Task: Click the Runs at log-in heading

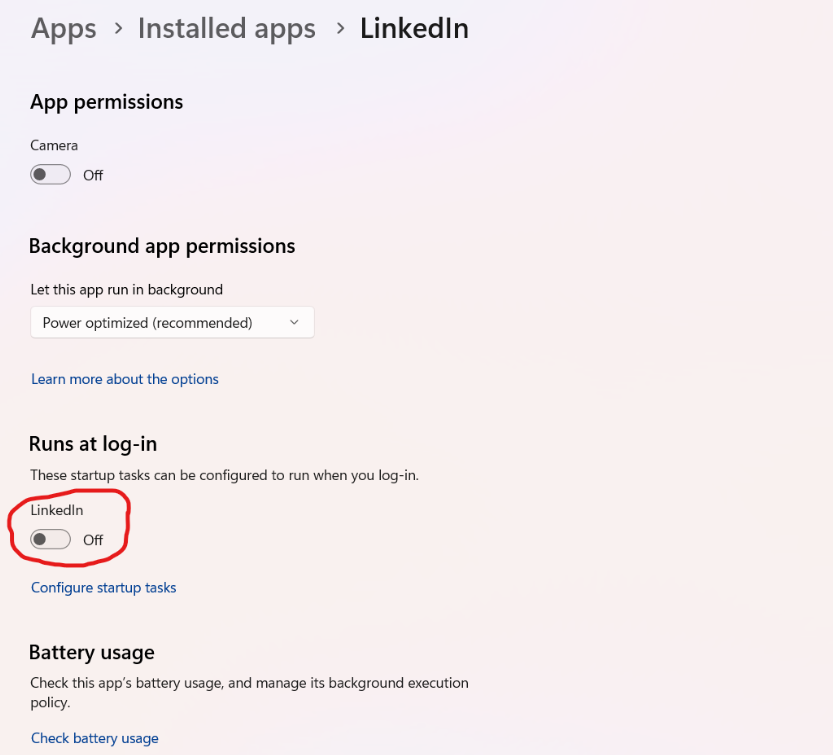Action: click(93, 443)
